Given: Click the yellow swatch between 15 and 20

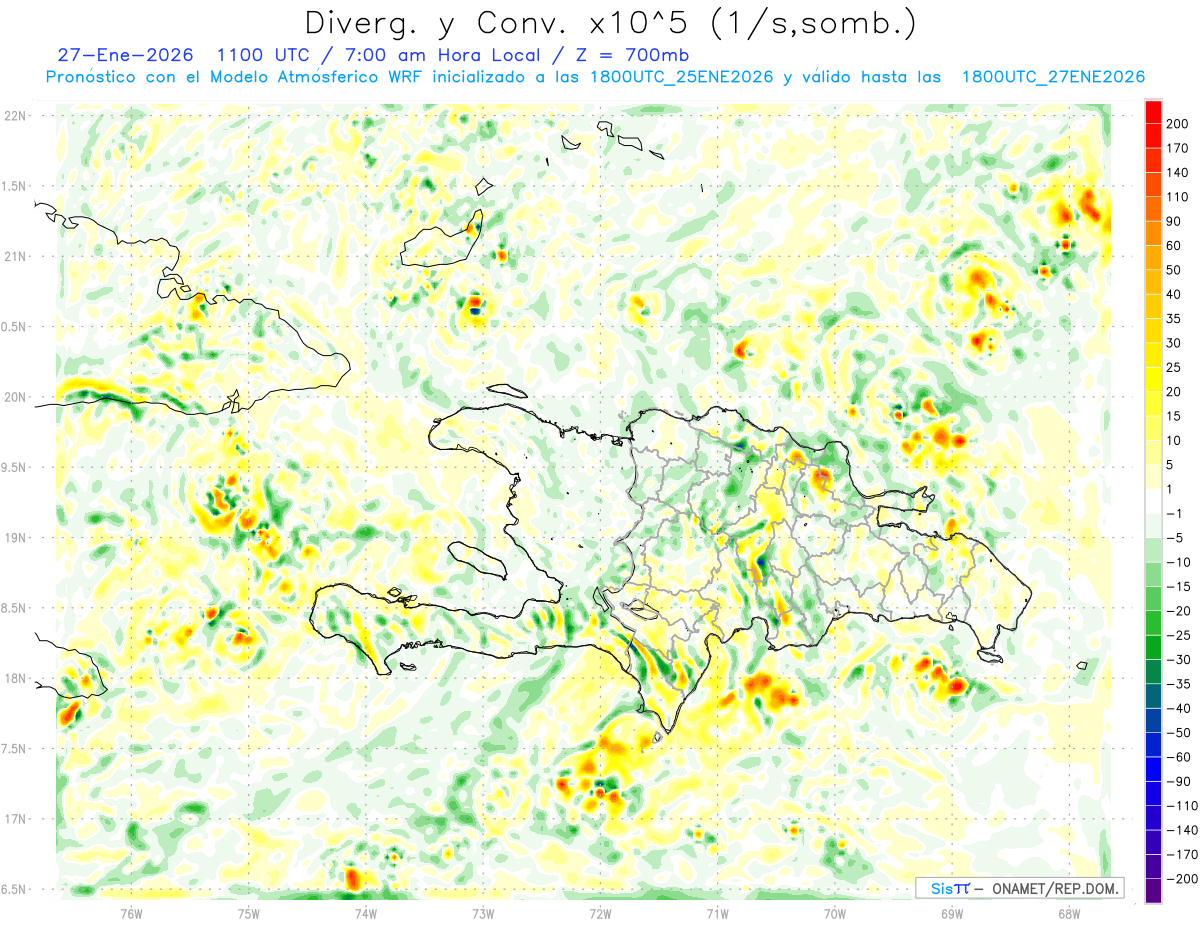Looking at the screenshot, I should (x=1153, y=404).
